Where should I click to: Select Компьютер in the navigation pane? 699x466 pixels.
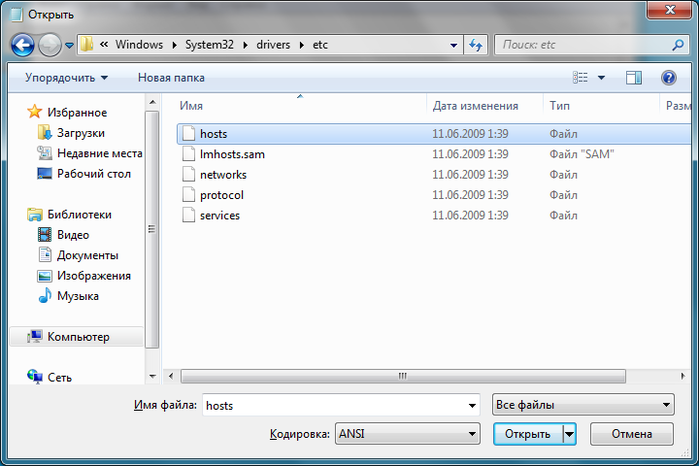point(77,337)
